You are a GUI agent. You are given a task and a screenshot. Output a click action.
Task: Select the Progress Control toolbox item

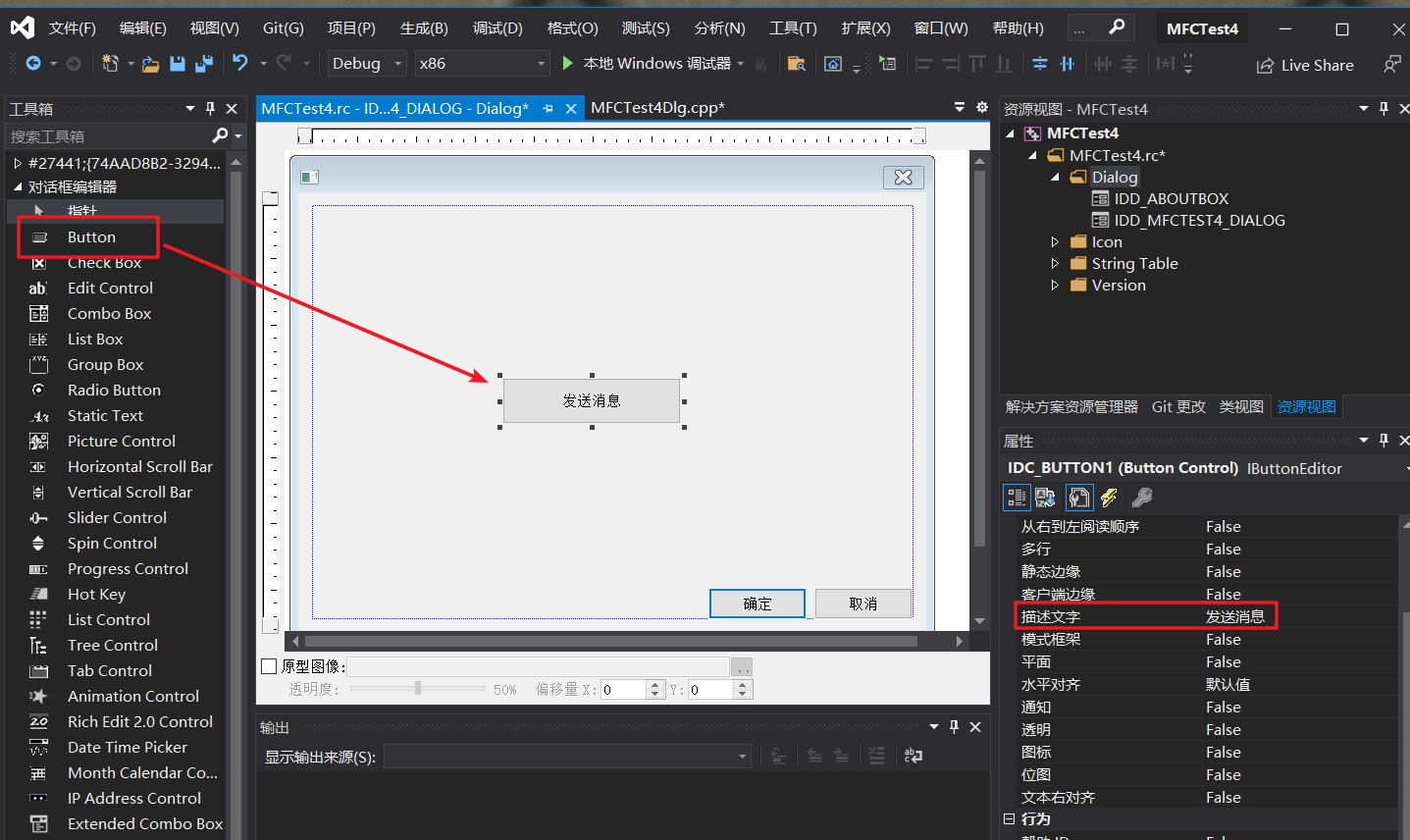pyautogui.click(x=128, y=569)
